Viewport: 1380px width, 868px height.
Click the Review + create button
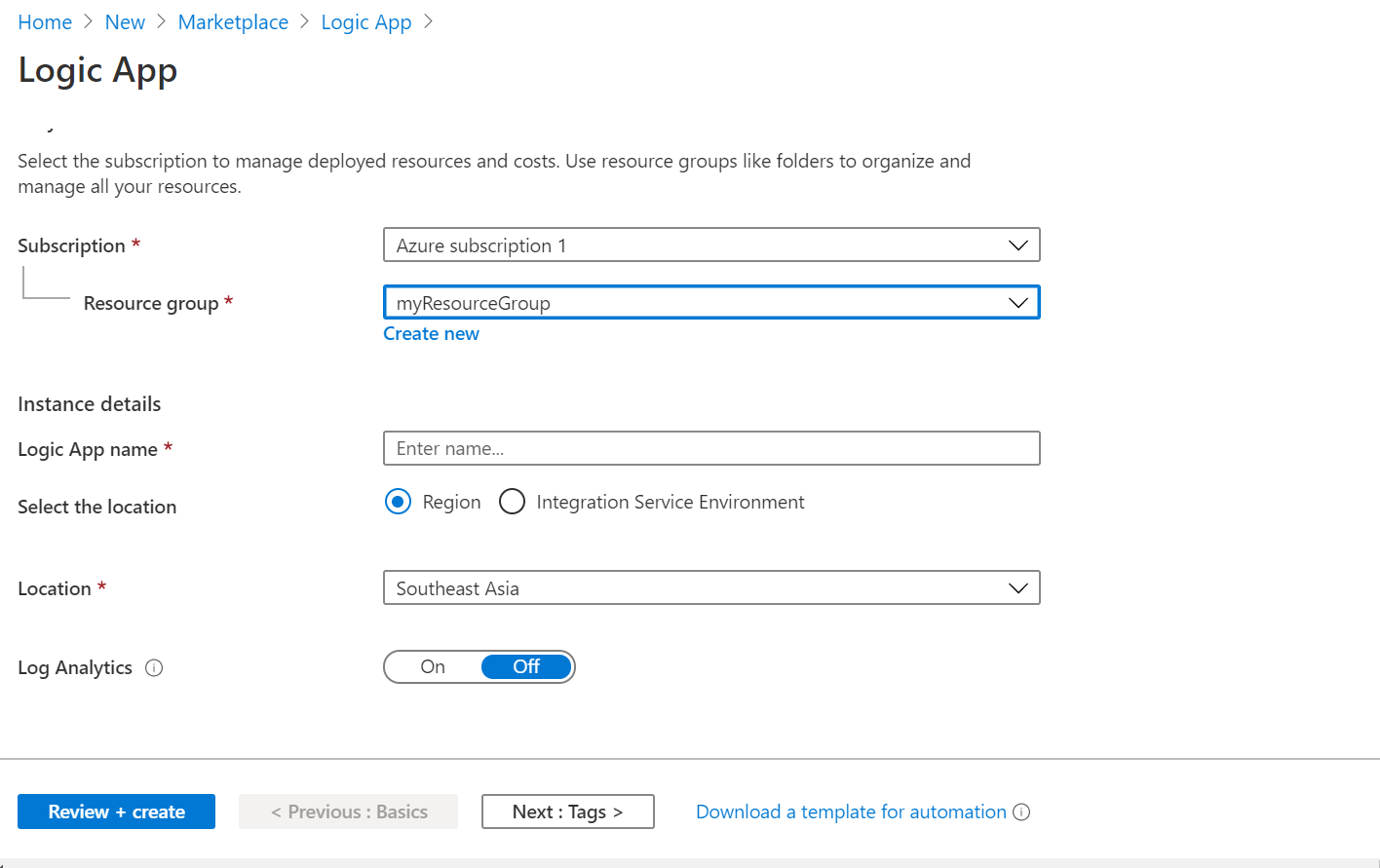tap(116, 811)
